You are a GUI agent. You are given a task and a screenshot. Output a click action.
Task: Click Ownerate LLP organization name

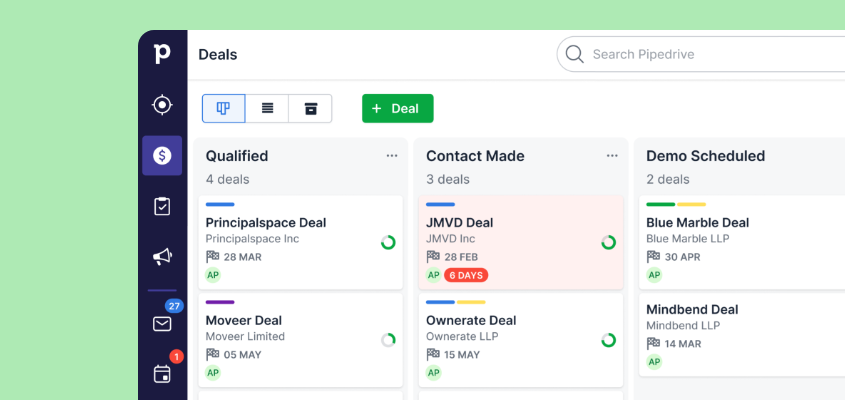point(462,336)
